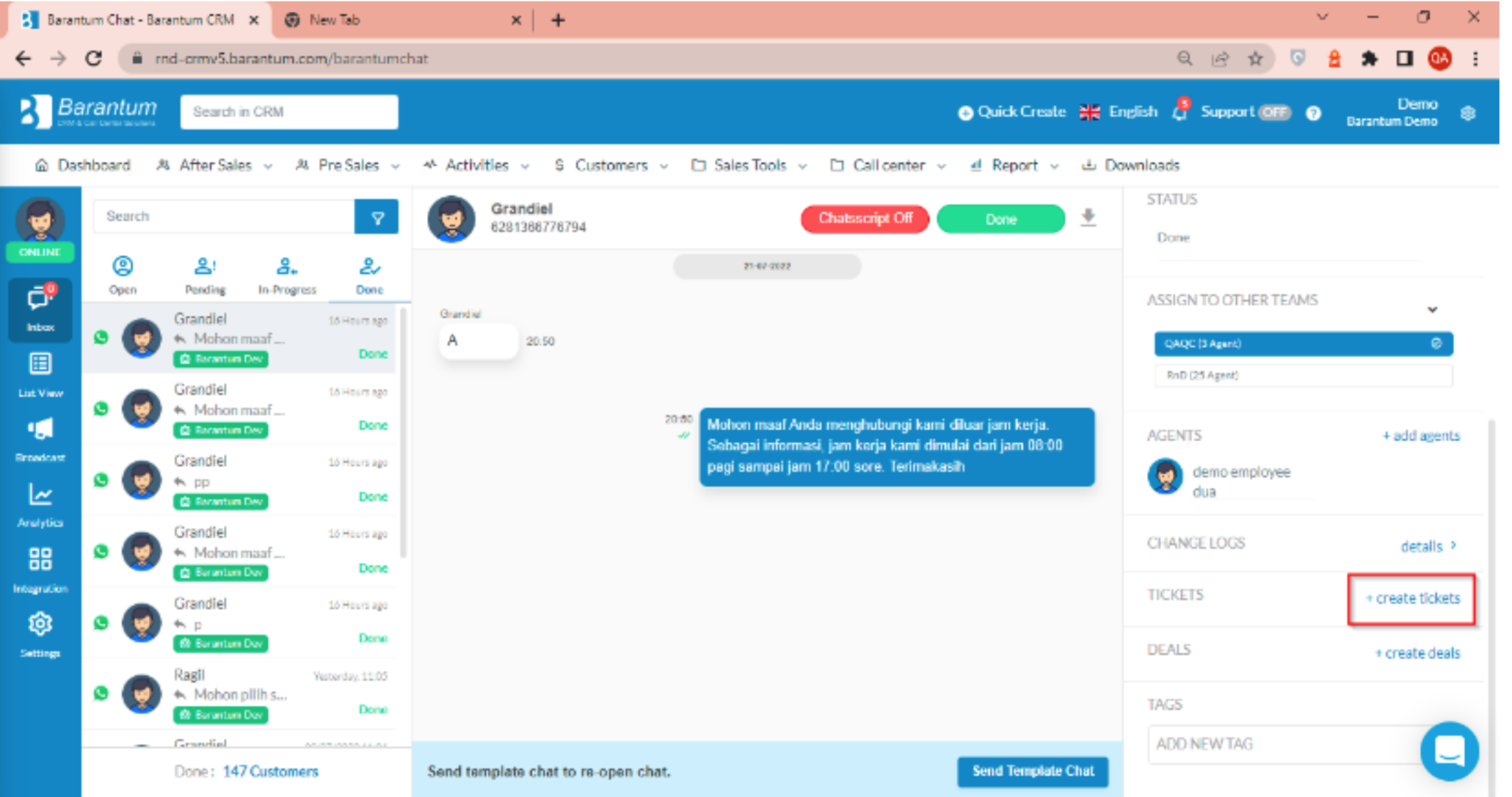The height and width of the screenshot is (797, 1512).
Task: Switch to In-Progress chats tab
Action: 287,275
